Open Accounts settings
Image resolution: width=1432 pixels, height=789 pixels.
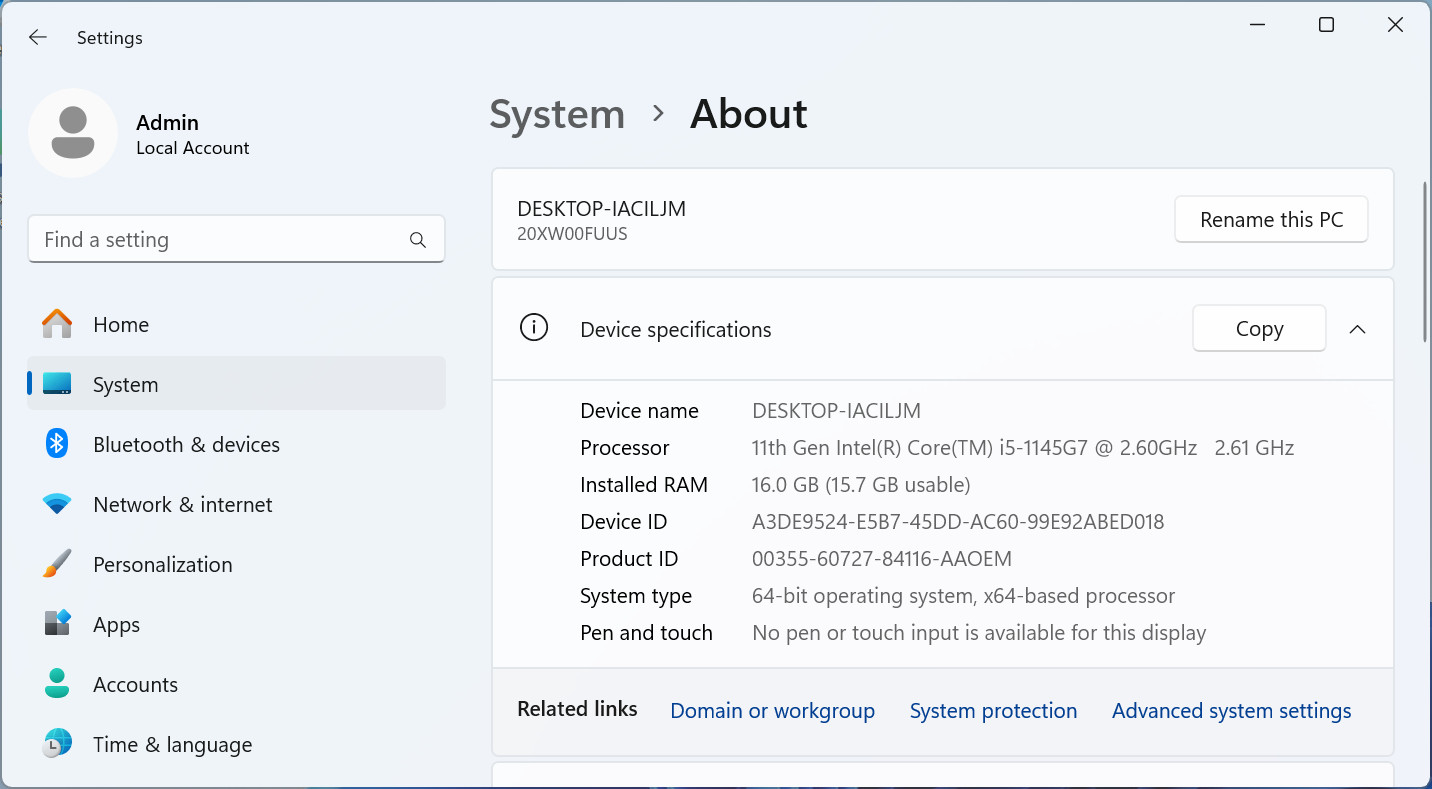point(237,684)
